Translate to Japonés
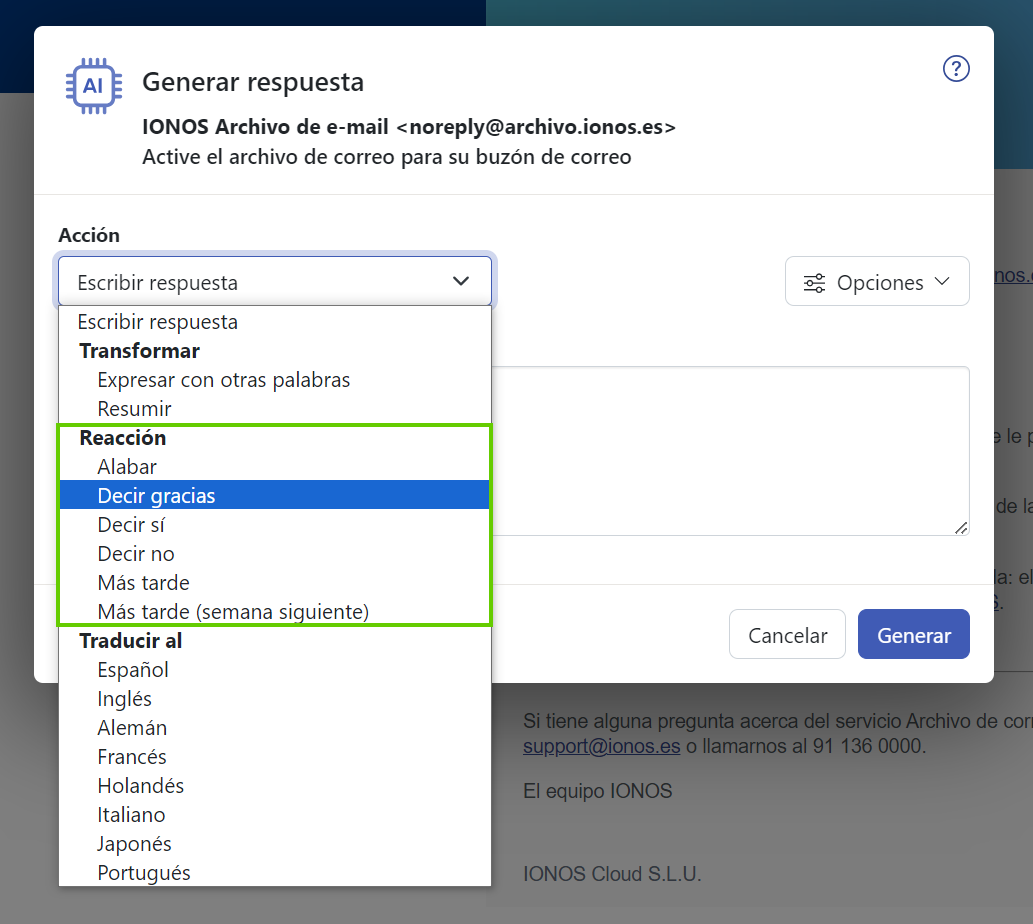The height and width of the screenshot is (924, 1033). (x=275, y=844)
